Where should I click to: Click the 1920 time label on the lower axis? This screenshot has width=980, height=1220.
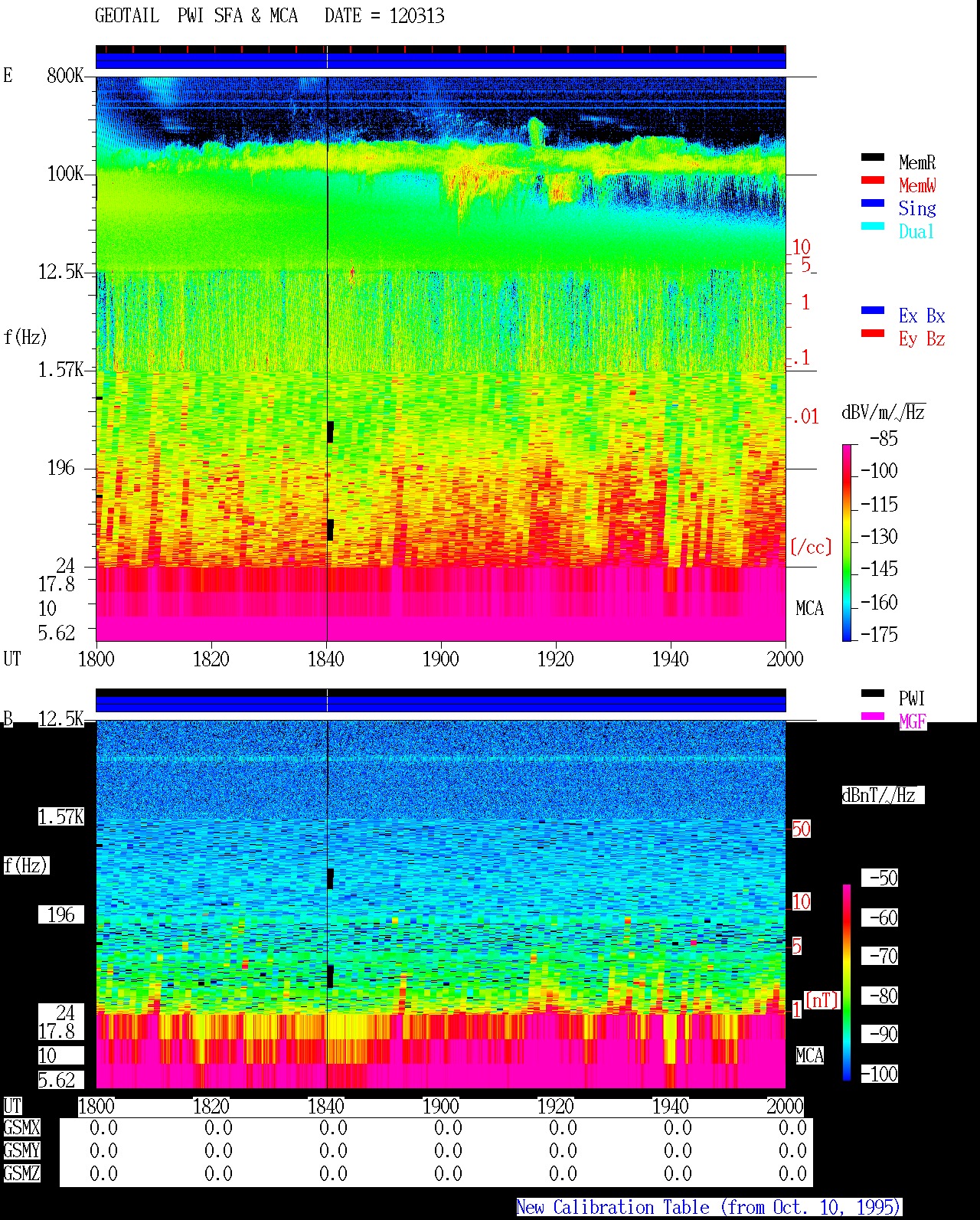[x=556, y=1106]
